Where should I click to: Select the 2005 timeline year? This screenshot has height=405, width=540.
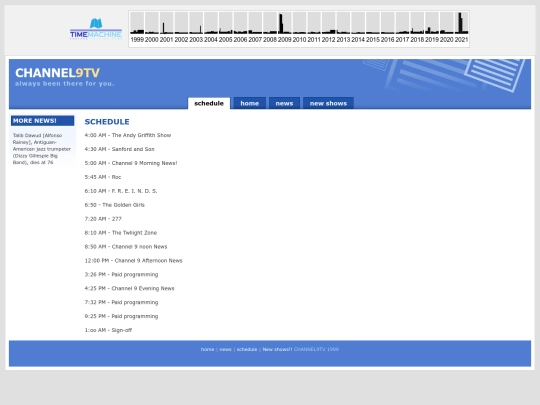(x=226, y=28)
